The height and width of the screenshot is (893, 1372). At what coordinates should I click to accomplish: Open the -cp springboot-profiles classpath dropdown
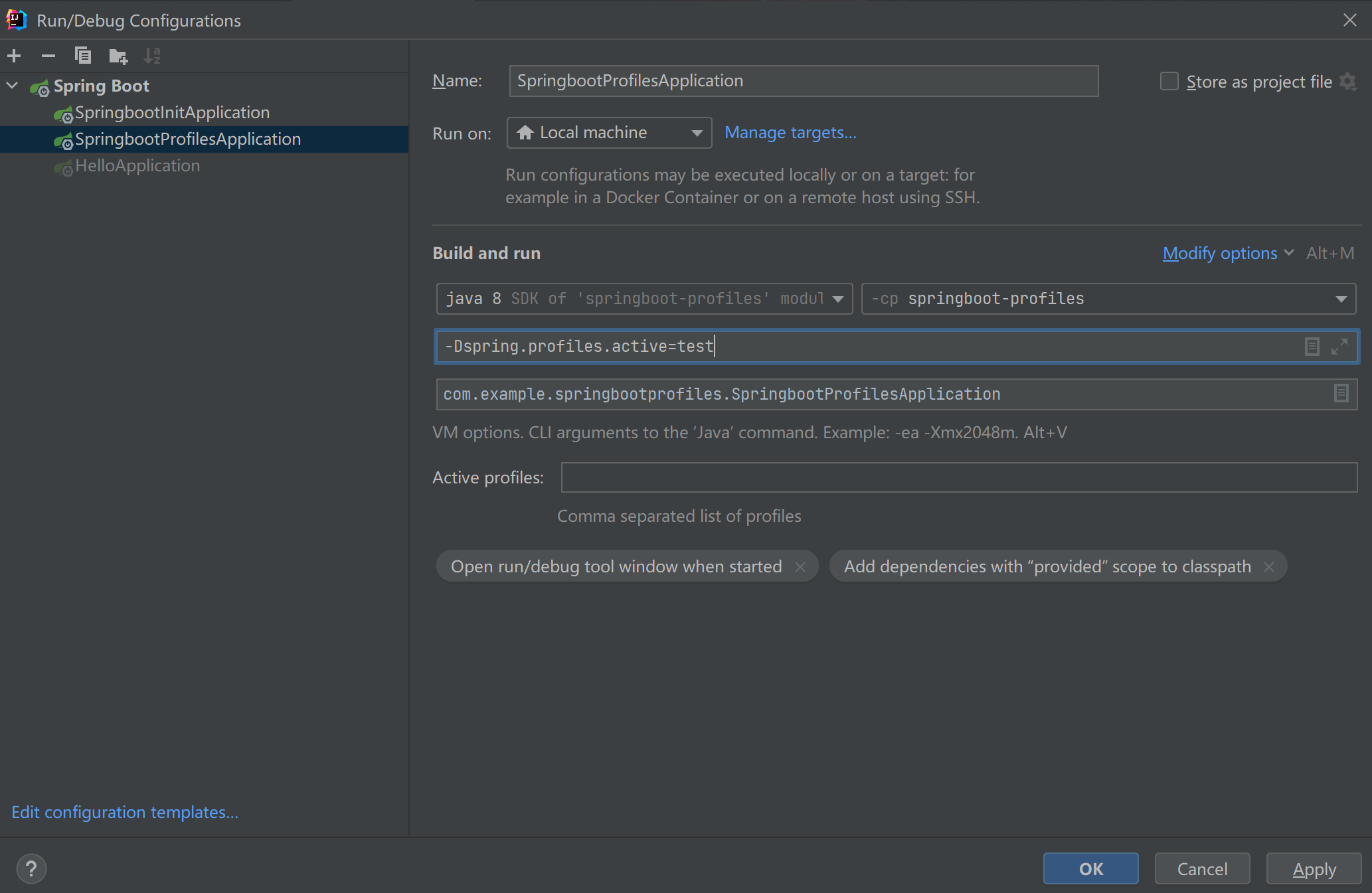[x=1108, y=299]
